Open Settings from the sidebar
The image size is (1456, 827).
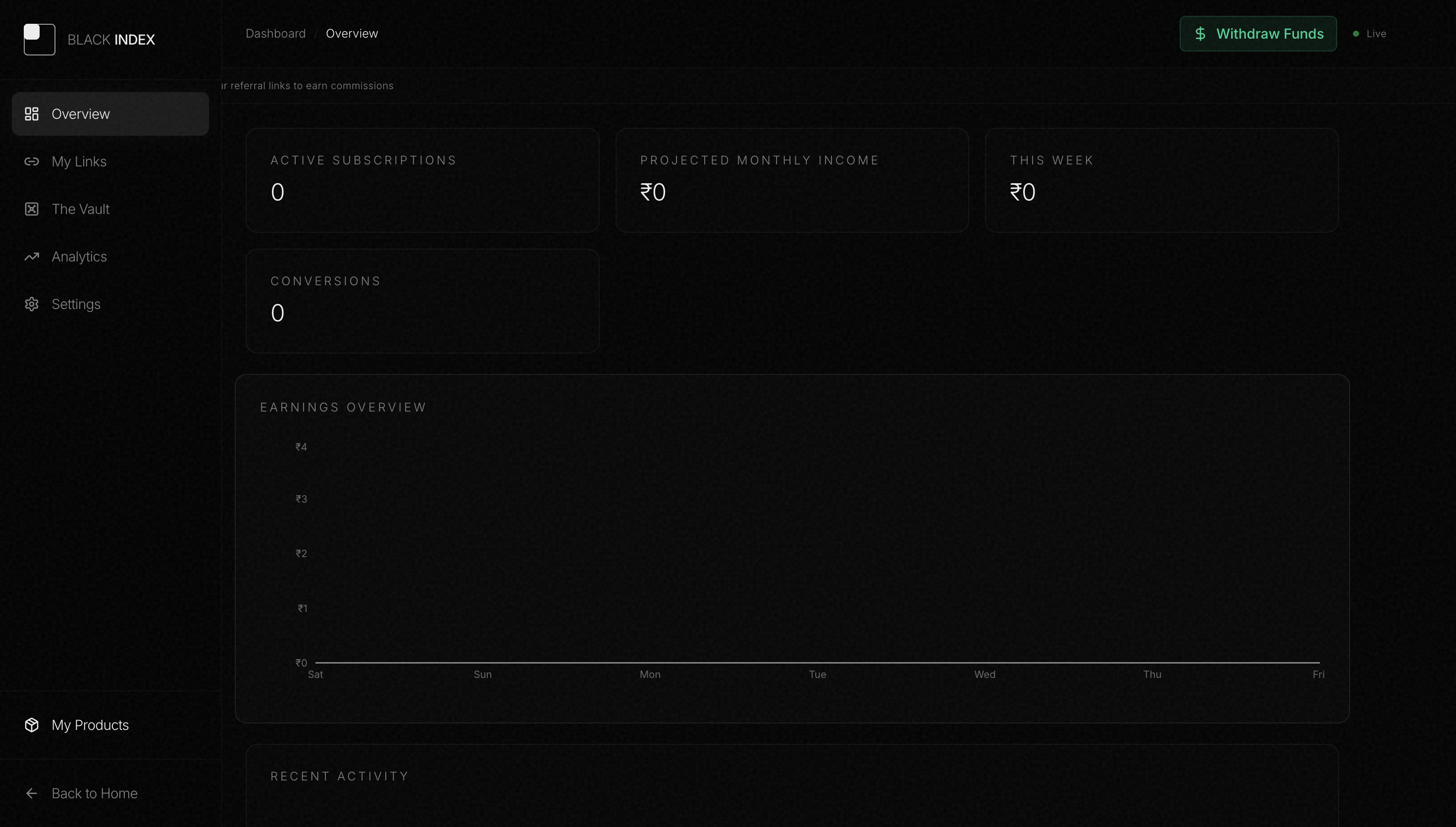[x=110, y=305]
